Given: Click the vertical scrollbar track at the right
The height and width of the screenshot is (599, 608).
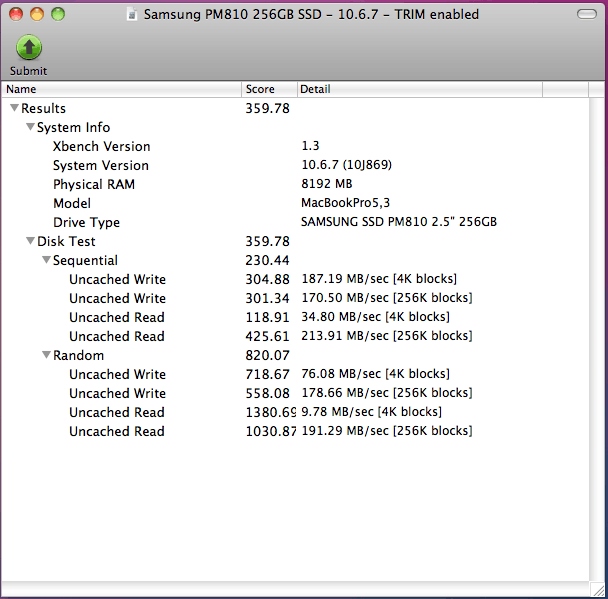Looking at the screenshot, I should pyautogui.click(x=596, y=339).
